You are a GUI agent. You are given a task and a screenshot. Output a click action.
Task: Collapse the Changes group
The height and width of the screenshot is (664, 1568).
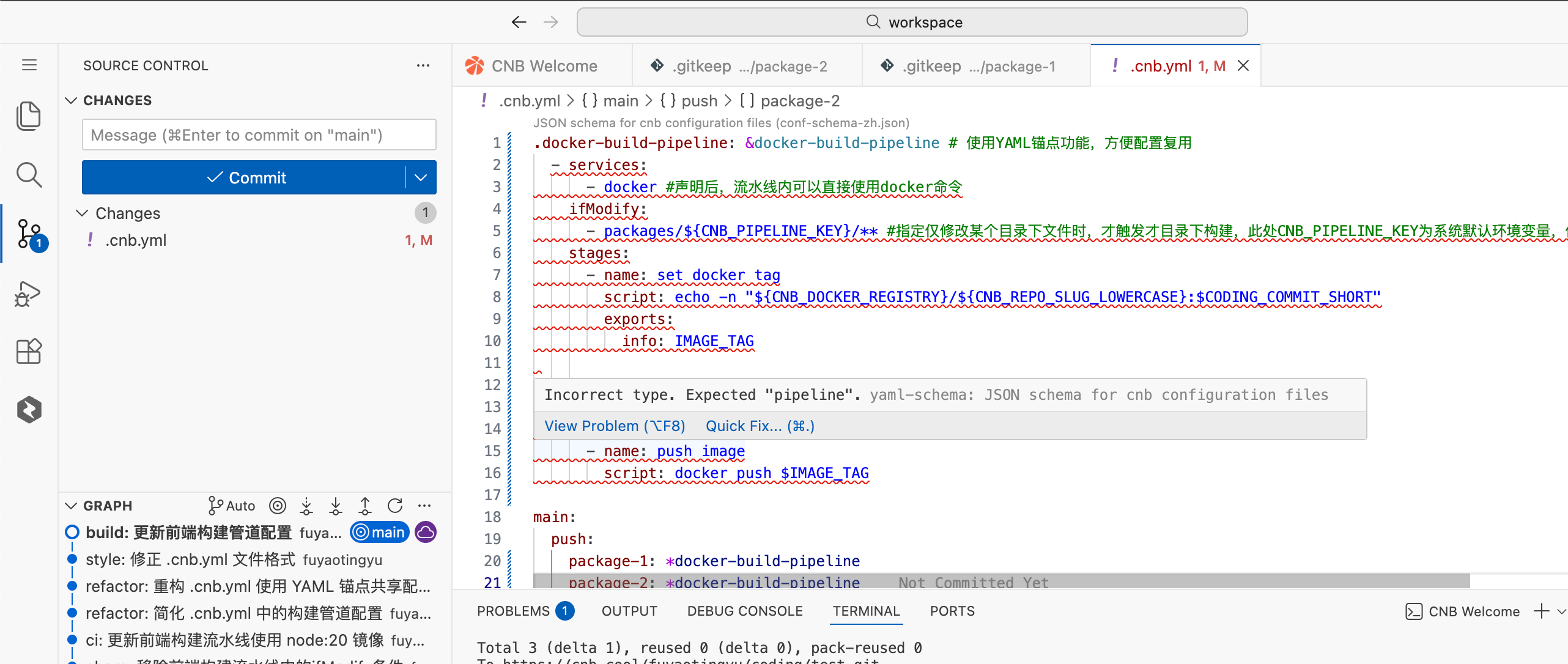[81, 213]
